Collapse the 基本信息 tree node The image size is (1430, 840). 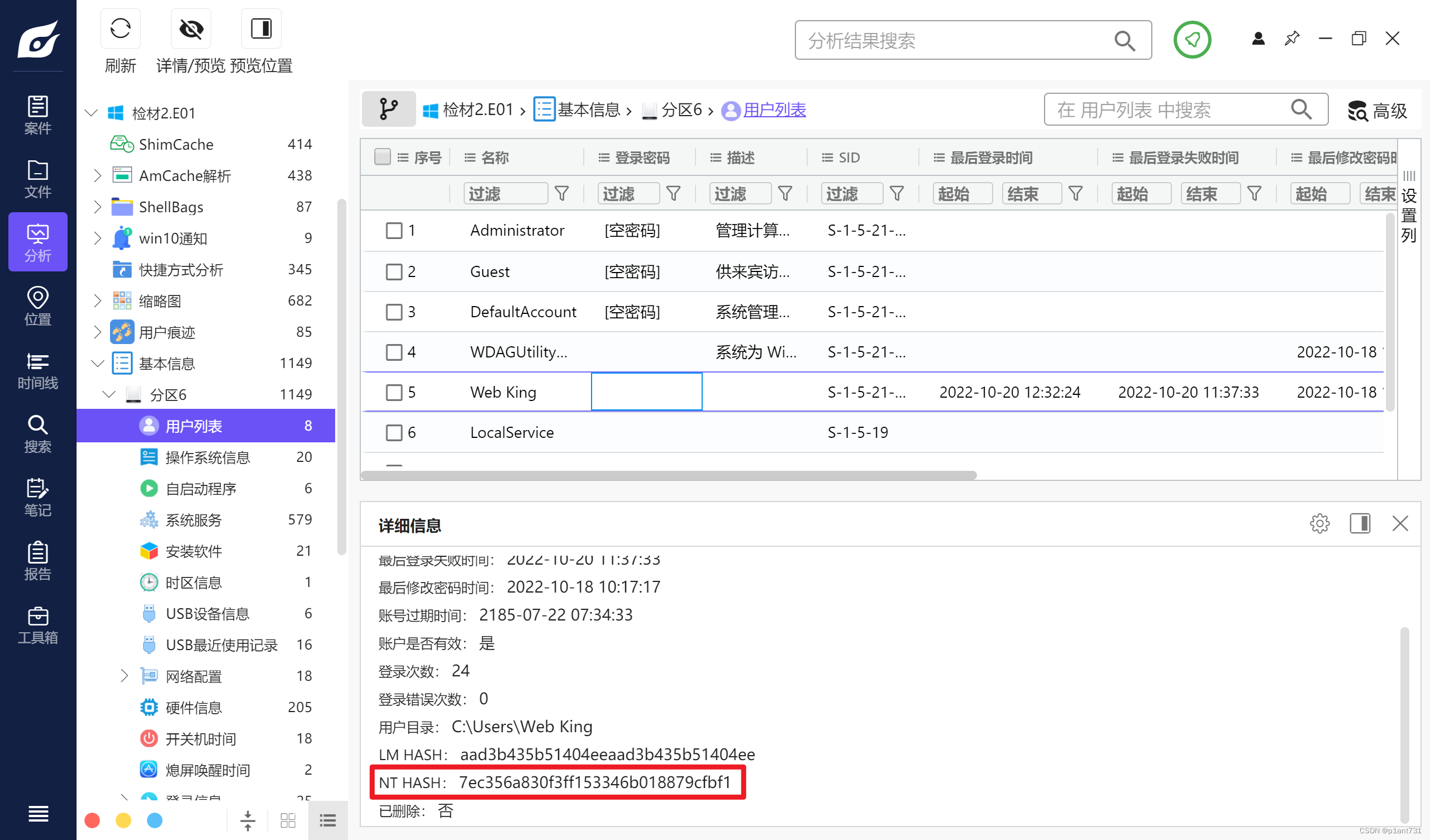(97, 363)
